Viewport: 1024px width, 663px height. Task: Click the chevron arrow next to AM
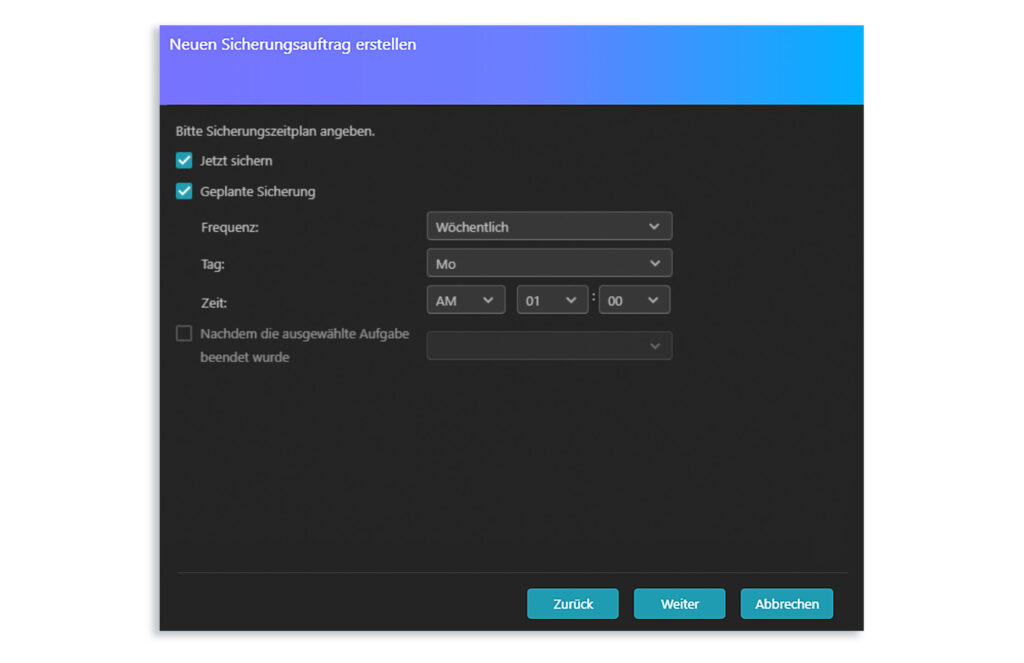tap(488, 300)
